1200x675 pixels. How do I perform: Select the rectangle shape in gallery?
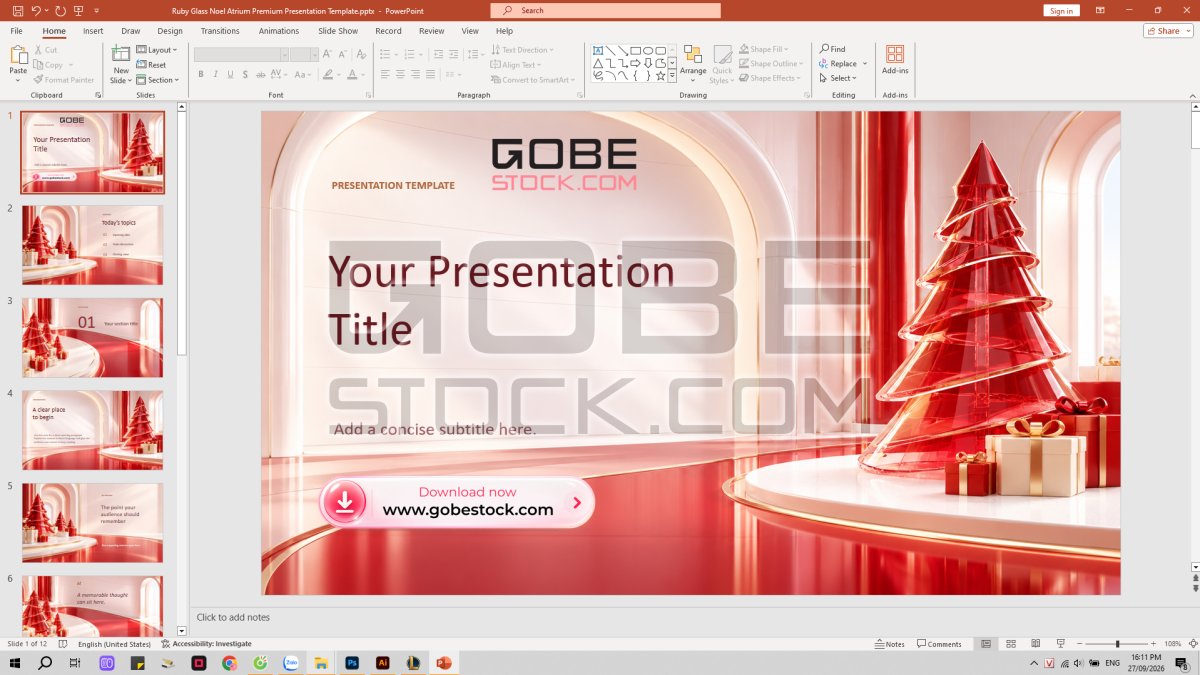coord(635,50)
